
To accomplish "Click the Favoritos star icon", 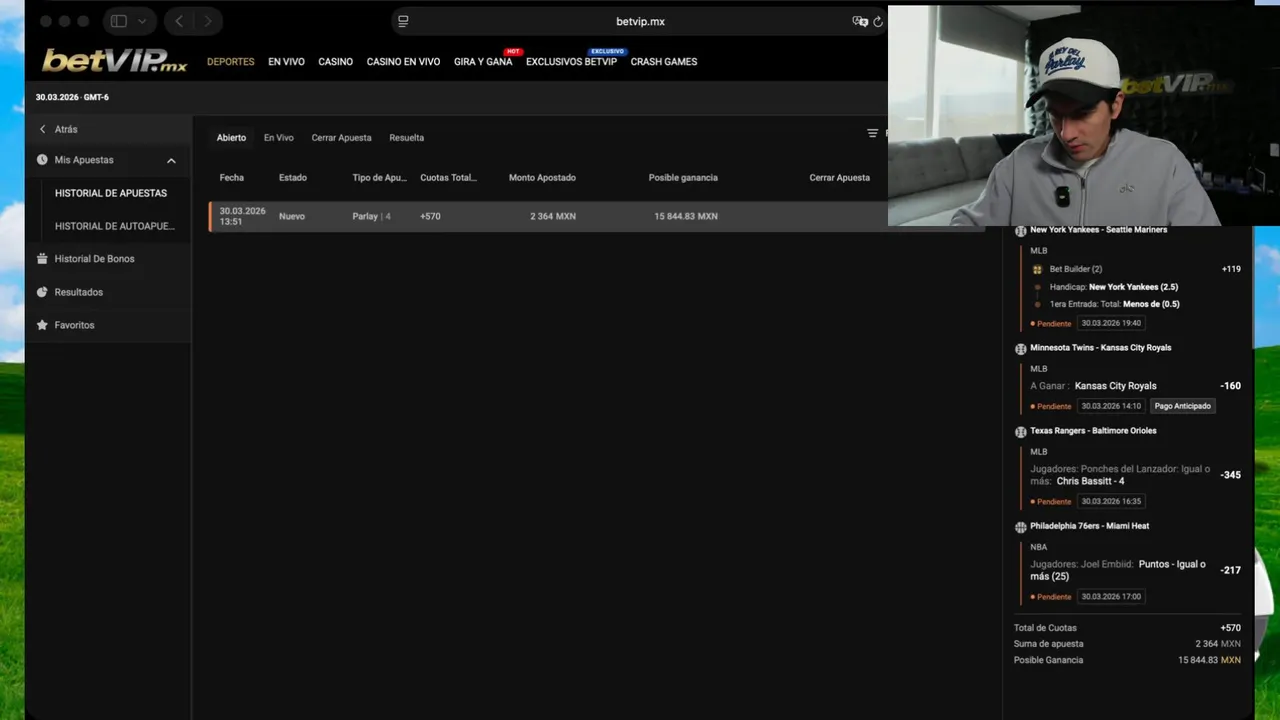I will click(x=42, y=325).
